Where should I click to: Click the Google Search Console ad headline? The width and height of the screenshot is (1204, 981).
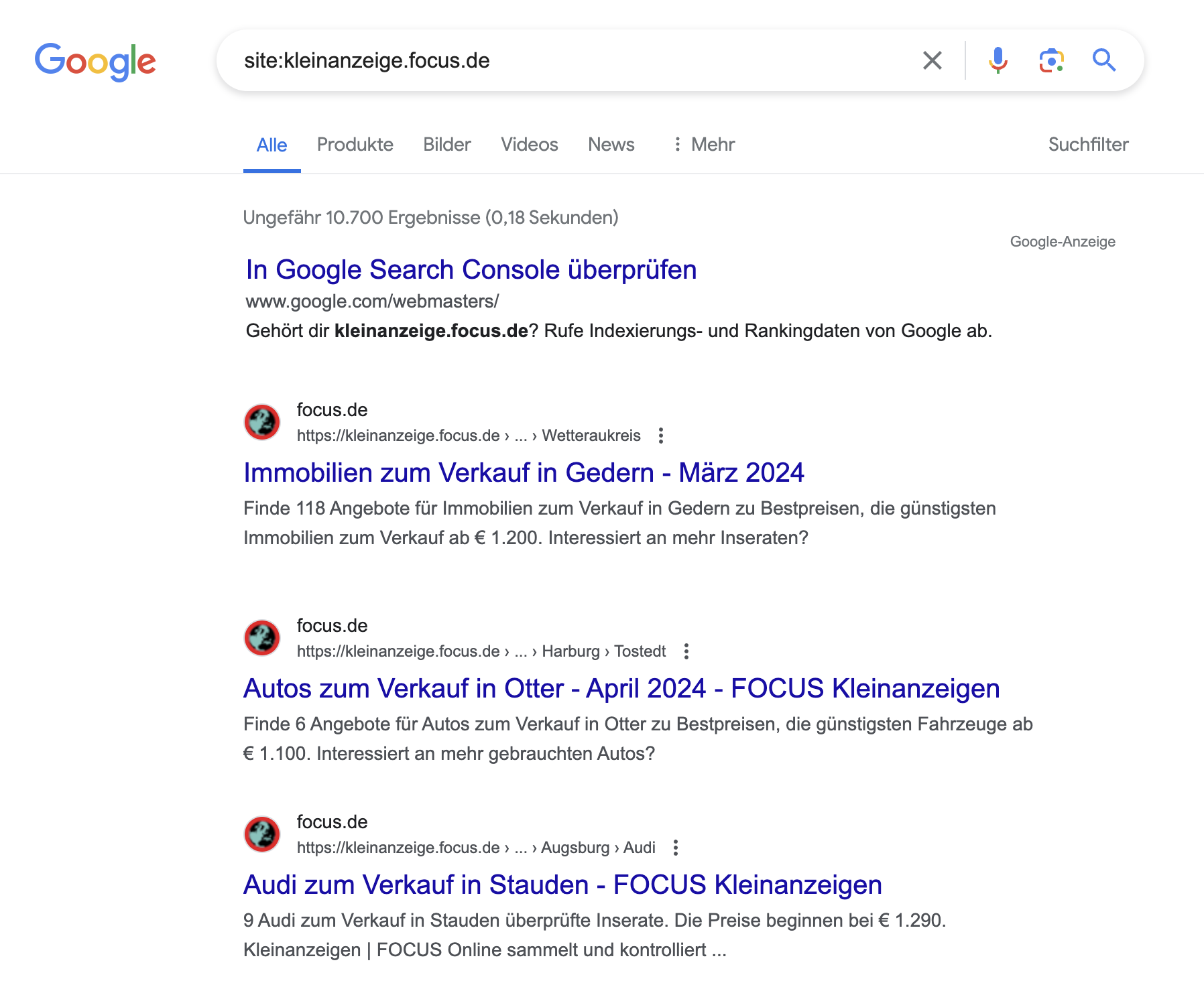tap(471, 269)
